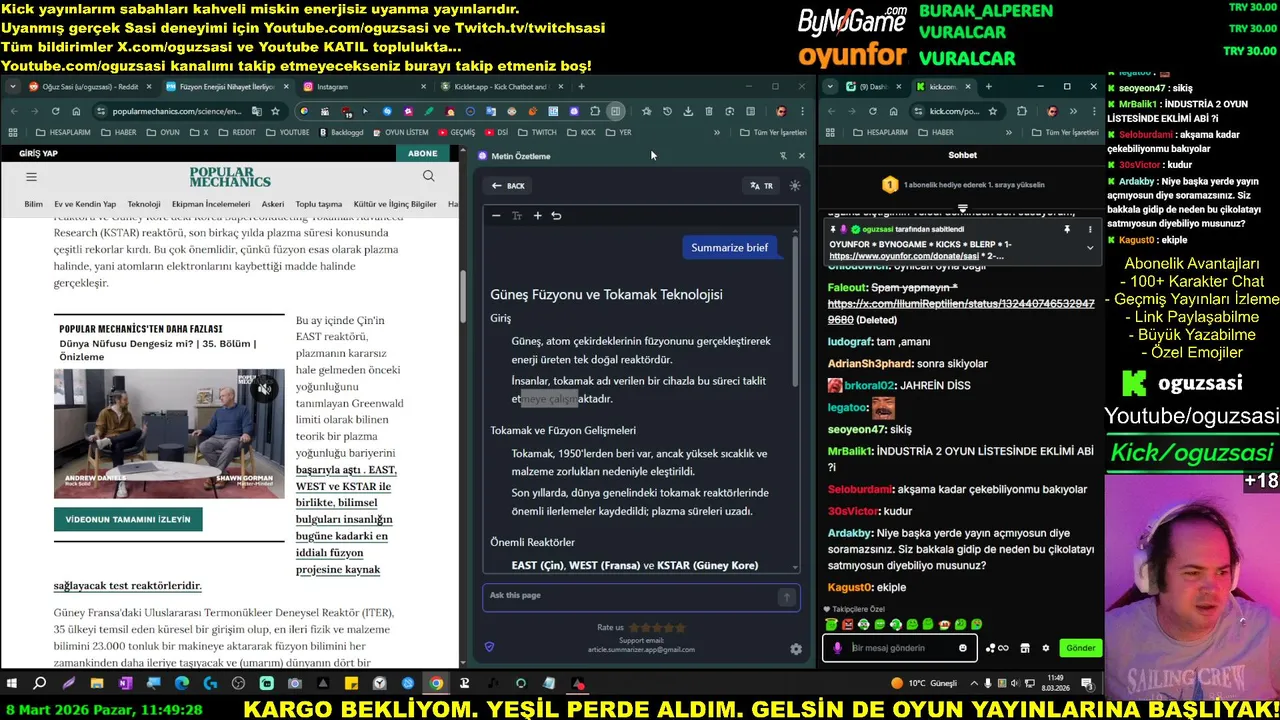Screen dimensions: 1280x720
Task: Unpin the pinned message pin icon in chat
Action: pos(1067,229)
